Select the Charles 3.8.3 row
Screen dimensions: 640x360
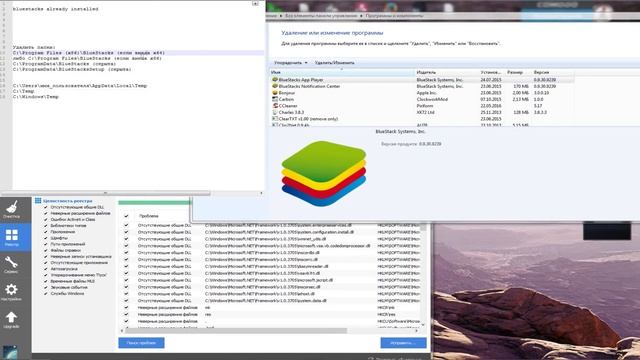tap(422, 112)
